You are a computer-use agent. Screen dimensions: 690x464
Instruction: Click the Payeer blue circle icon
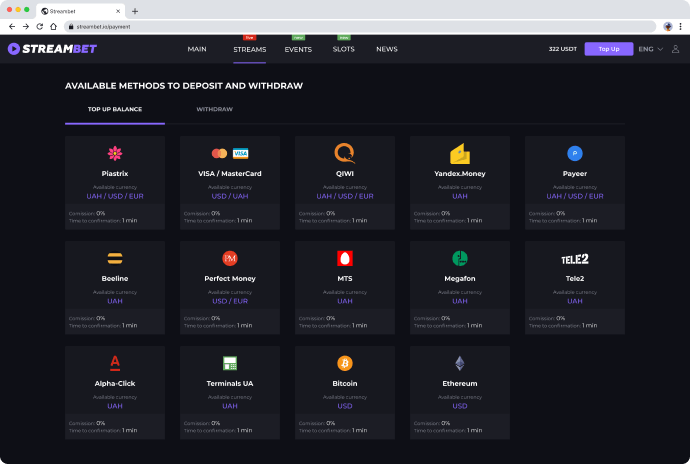pos(575,153)
